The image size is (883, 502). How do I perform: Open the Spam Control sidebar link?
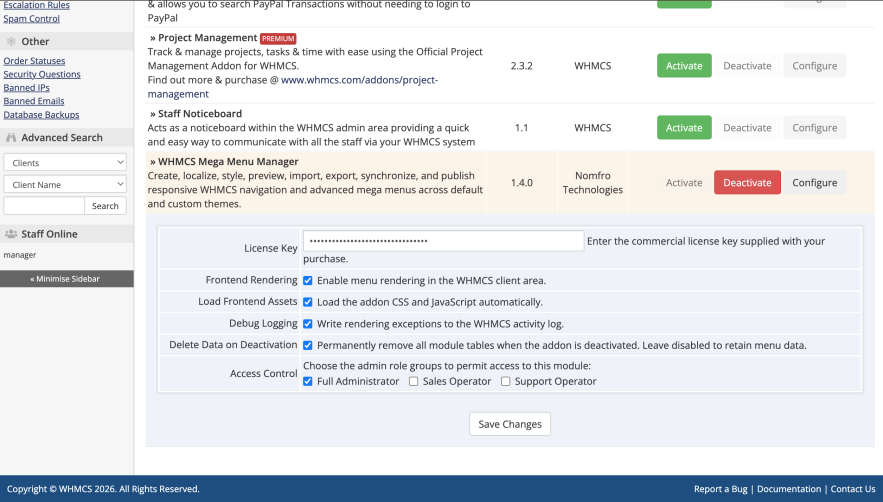pos(32,19)
